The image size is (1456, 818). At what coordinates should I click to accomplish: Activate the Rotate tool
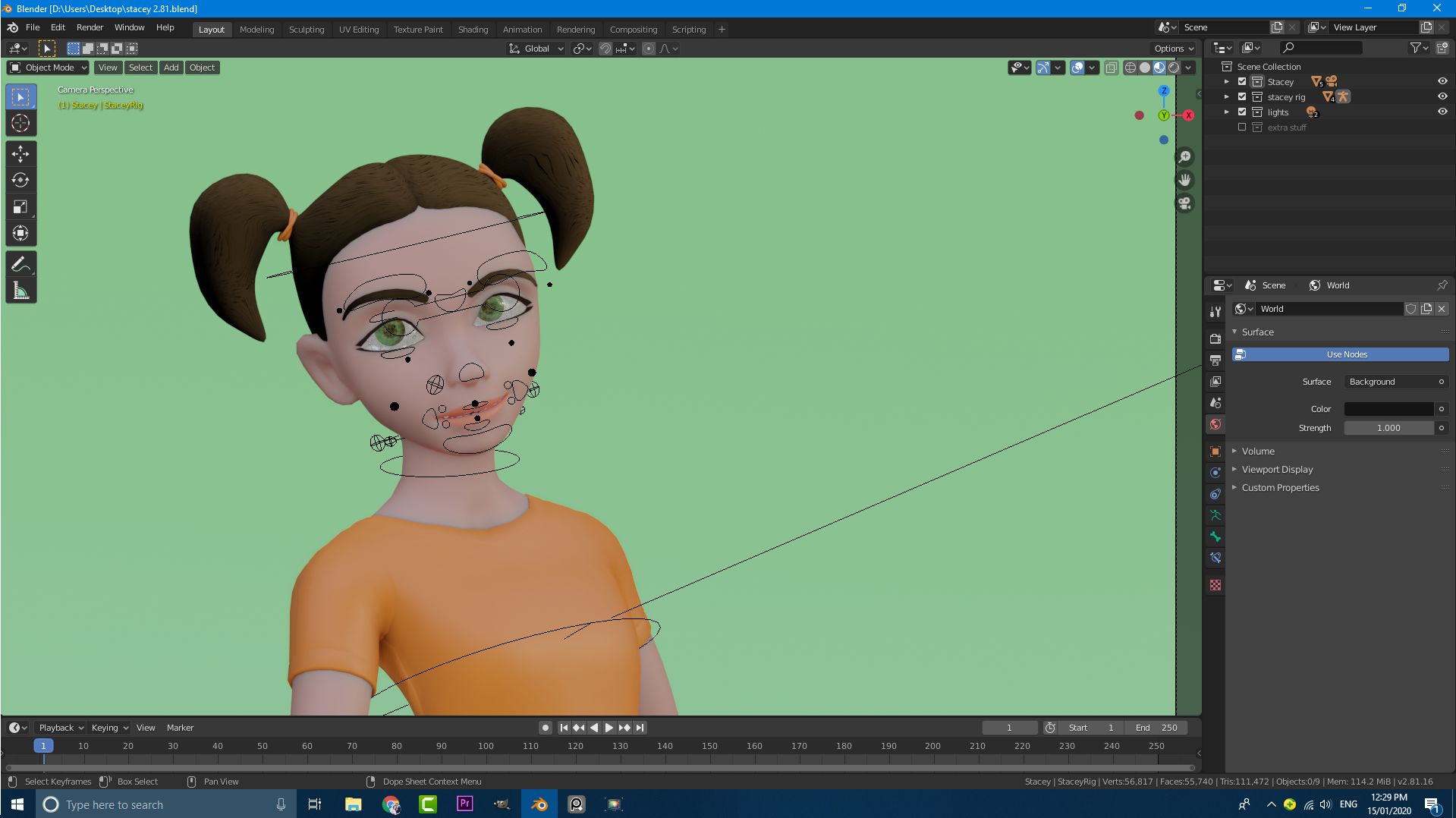pos(20,180)
